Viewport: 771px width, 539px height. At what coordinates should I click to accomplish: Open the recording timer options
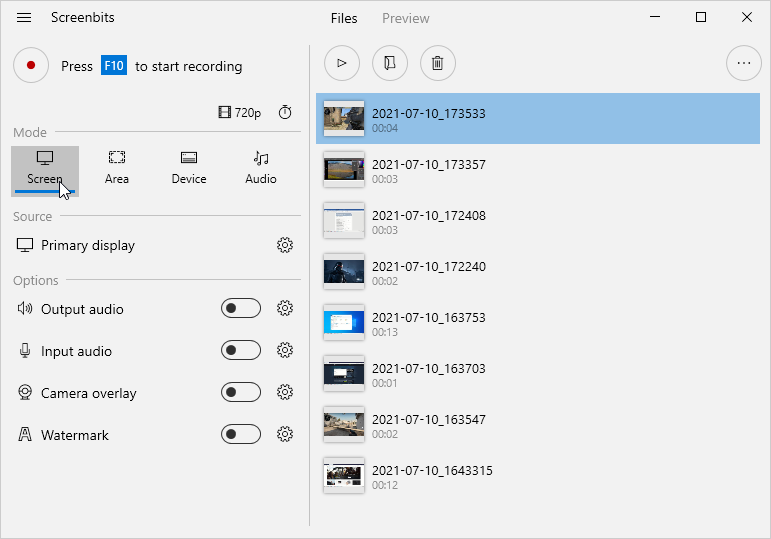(x=285, y=113)
